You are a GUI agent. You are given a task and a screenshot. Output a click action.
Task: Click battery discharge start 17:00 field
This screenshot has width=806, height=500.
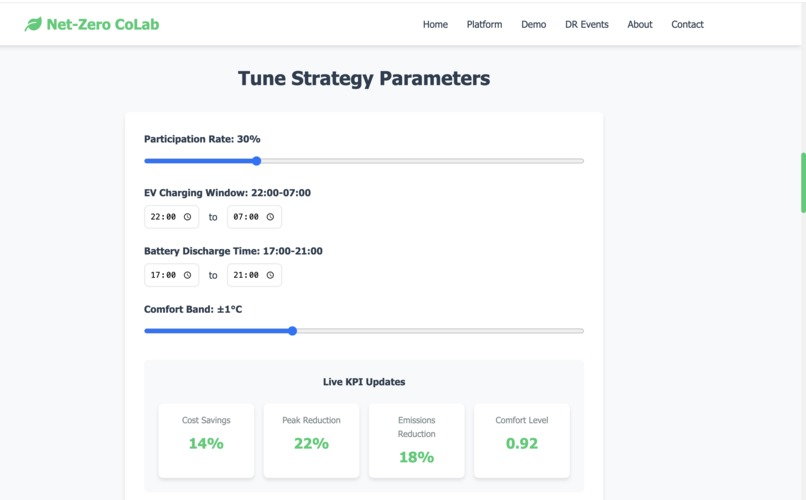point(171,275)
